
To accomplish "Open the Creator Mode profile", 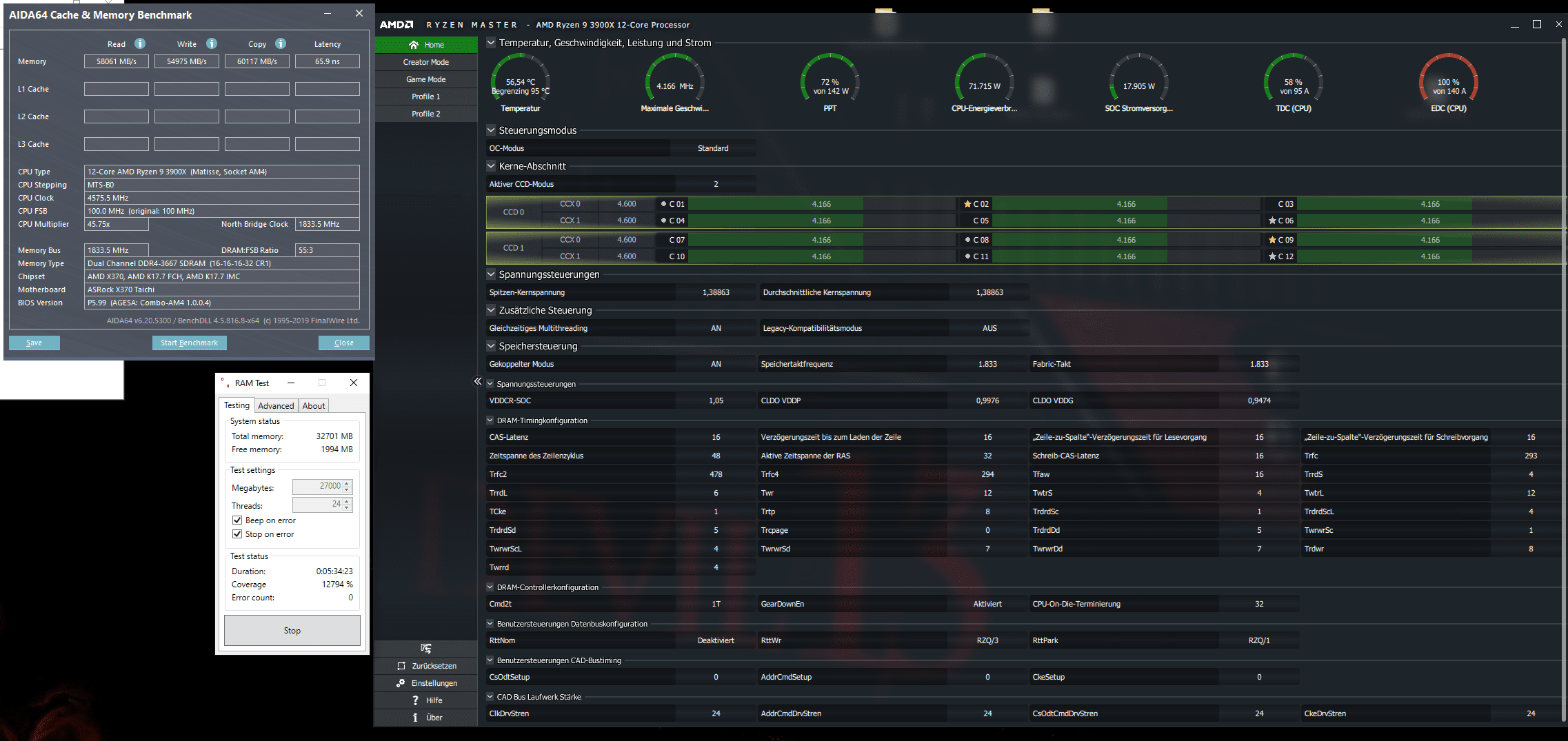I will (426, 62).
